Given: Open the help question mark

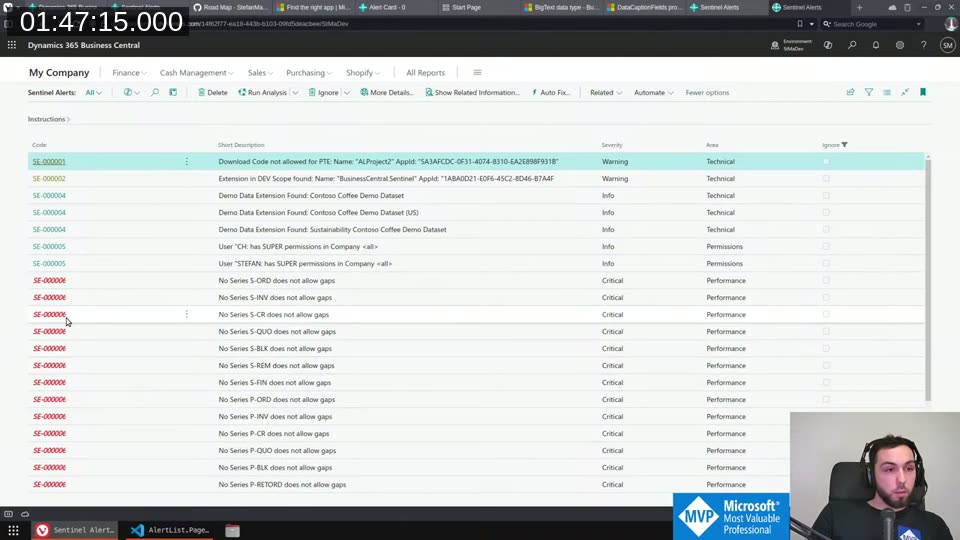Looking at the screenshot, I should coord(923,45).
